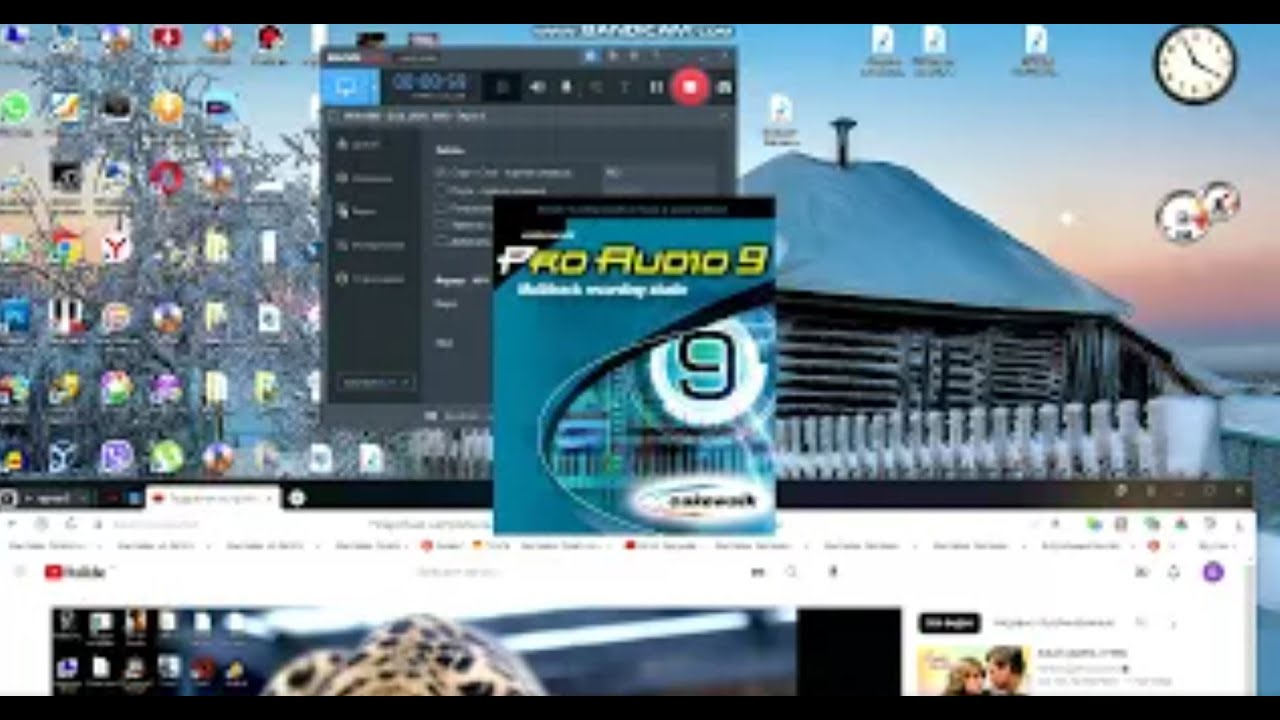The image size is (1280, 720).
Task: Select the screen recording mode monitor icon
Action: pos(346,87)
